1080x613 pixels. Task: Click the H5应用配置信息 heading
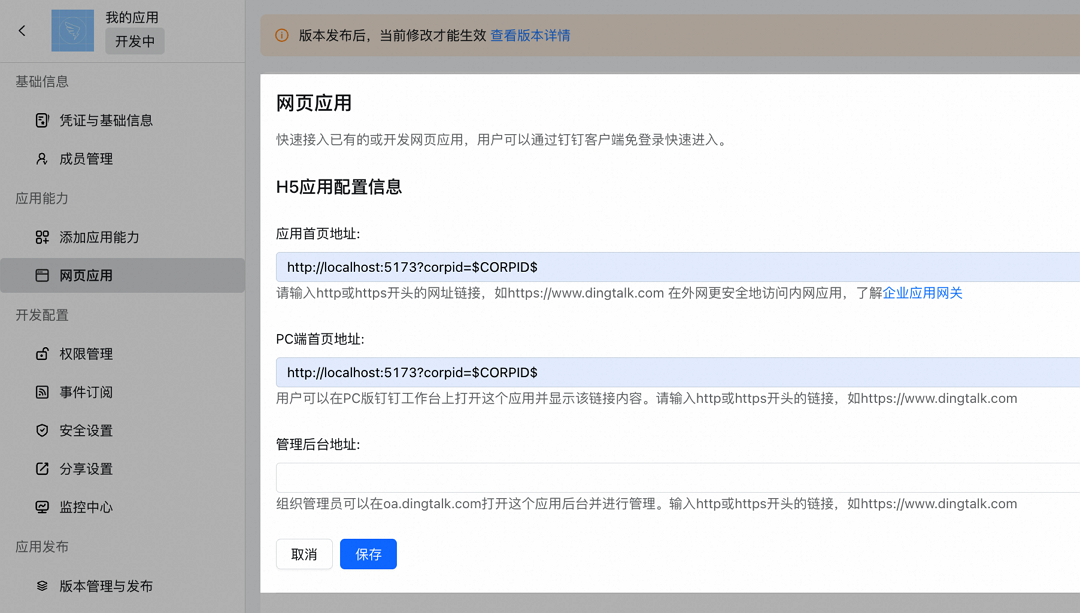339,187
